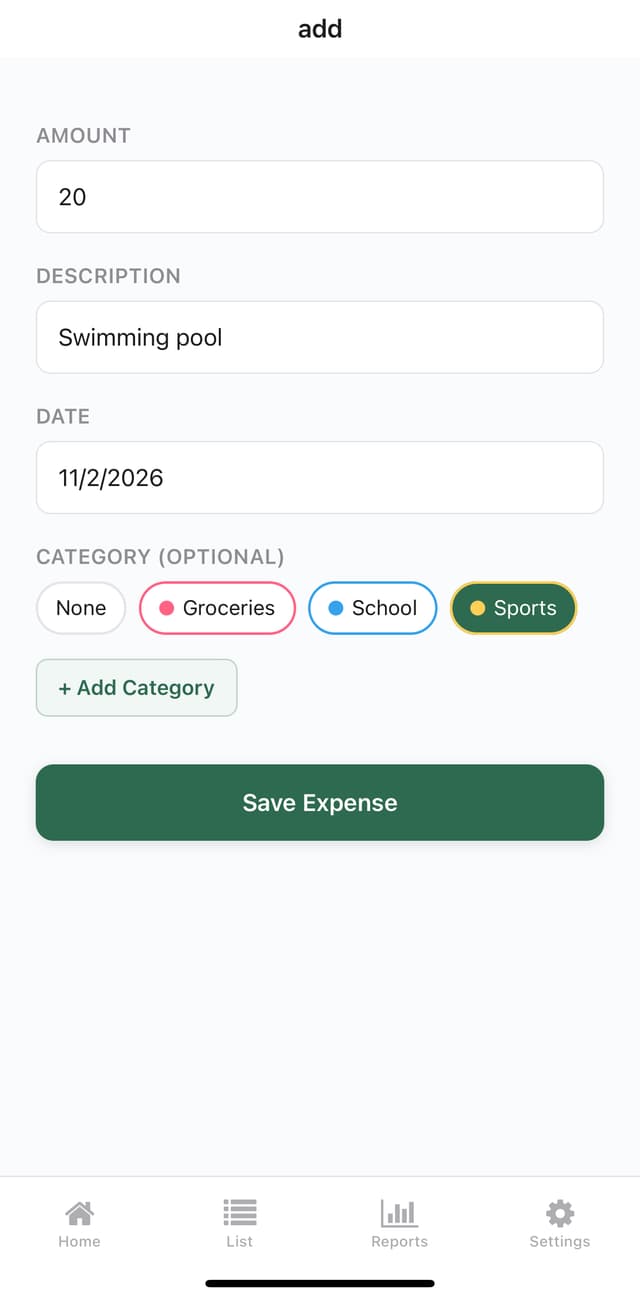Viewport: 640px width, 1299px height.
Task: Switch category to School
Action: tap(372, 608)
